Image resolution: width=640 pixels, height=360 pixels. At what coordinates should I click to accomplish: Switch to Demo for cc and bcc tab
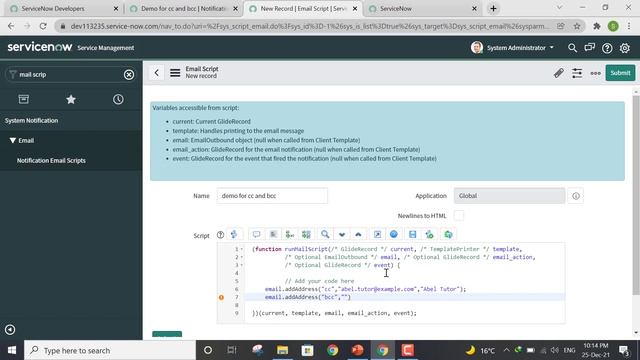[x=184, y=9]
